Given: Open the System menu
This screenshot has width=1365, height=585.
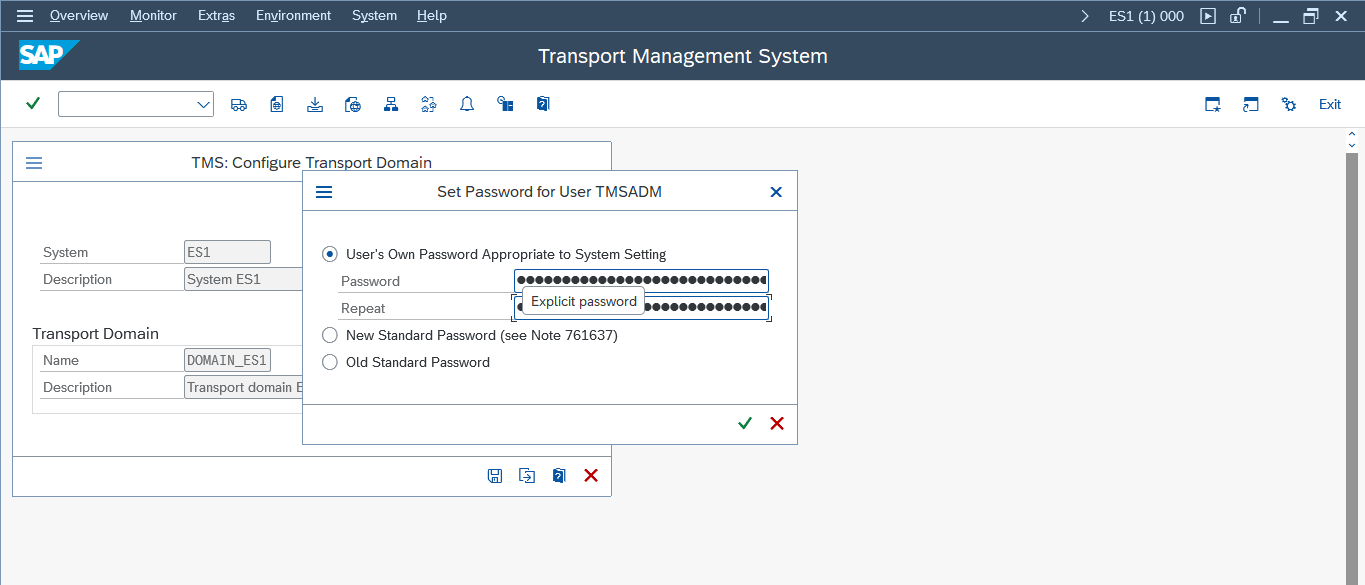Looking at the screenshot, I should [x=374, y=16].
